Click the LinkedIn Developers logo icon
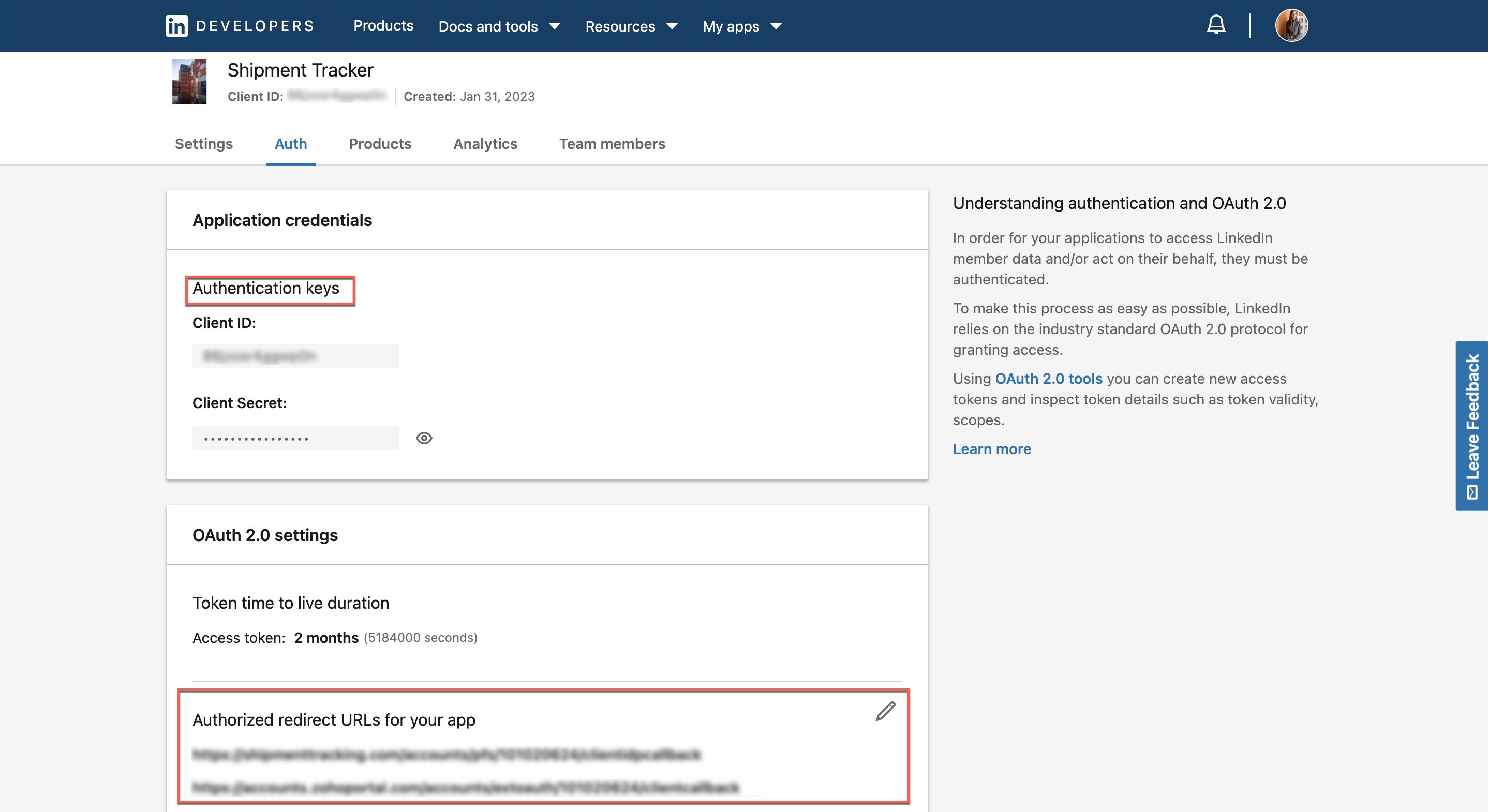Viewport: 1488px width, 812px height. pos(176,25)
